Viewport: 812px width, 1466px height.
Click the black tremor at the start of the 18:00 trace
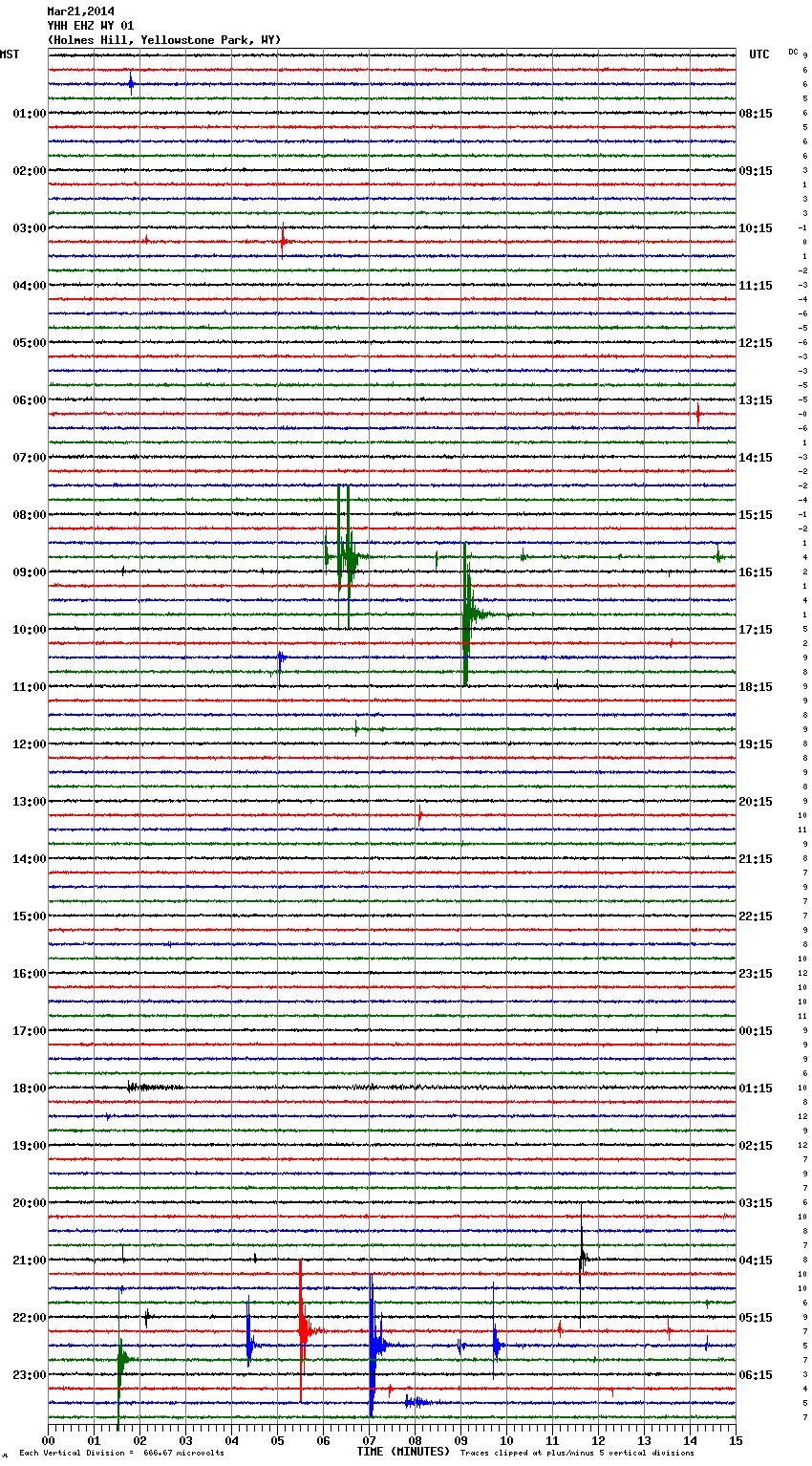point(155,1087)
